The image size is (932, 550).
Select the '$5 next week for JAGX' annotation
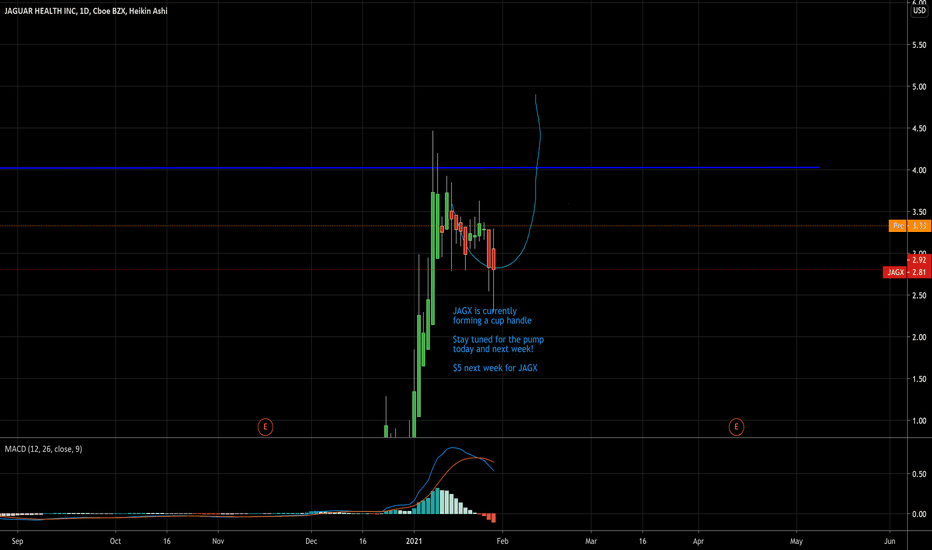tap(495, 368)
